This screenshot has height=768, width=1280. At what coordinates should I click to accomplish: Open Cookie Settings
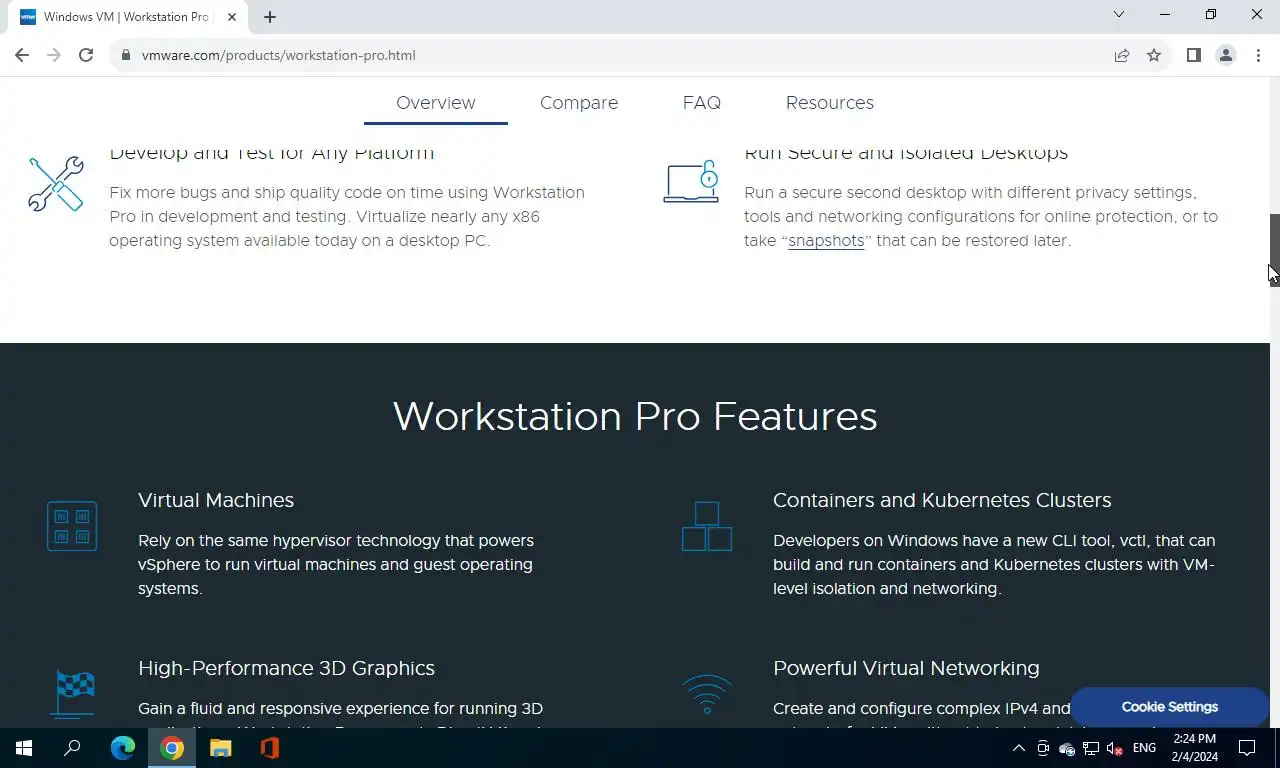point(1169,707)
